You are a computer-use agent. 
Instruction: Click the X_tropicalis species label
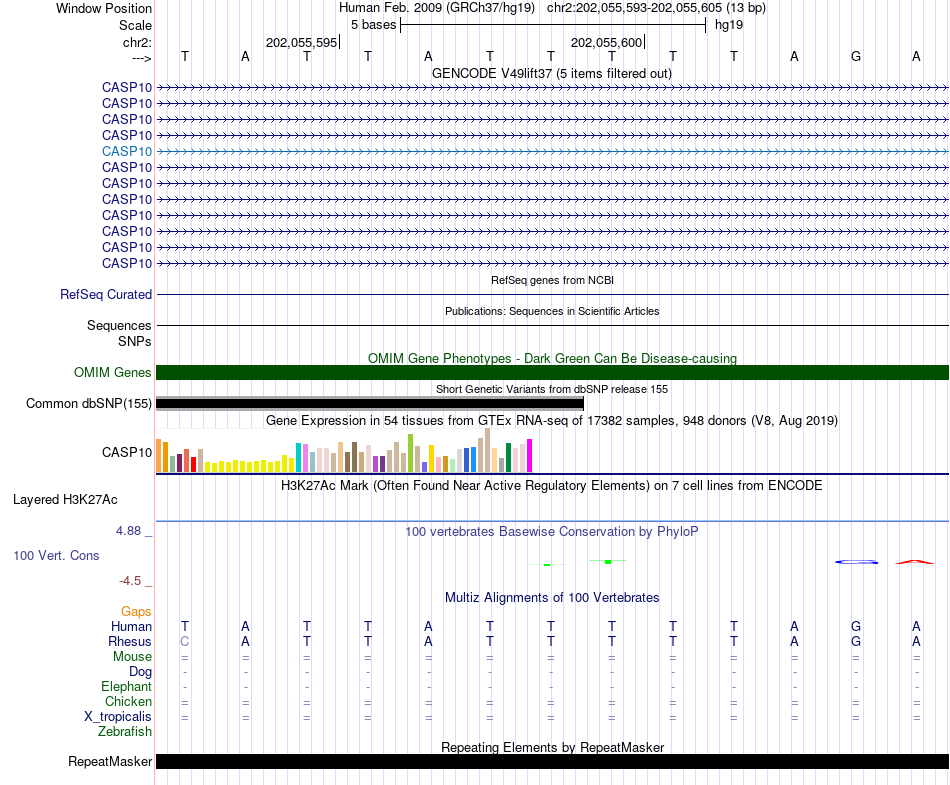coord(118,717)
